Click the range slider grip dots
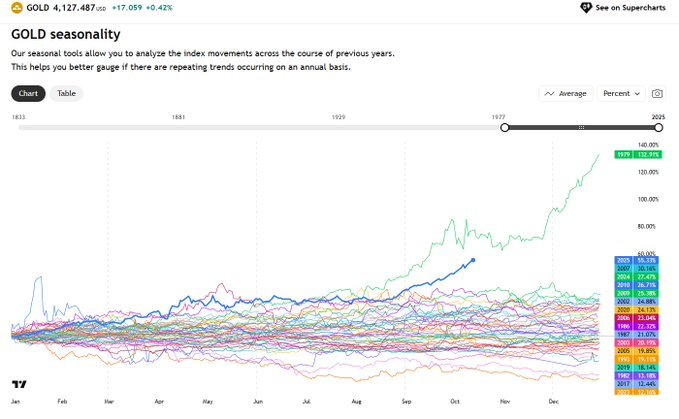679x419 pixels. 582,128
